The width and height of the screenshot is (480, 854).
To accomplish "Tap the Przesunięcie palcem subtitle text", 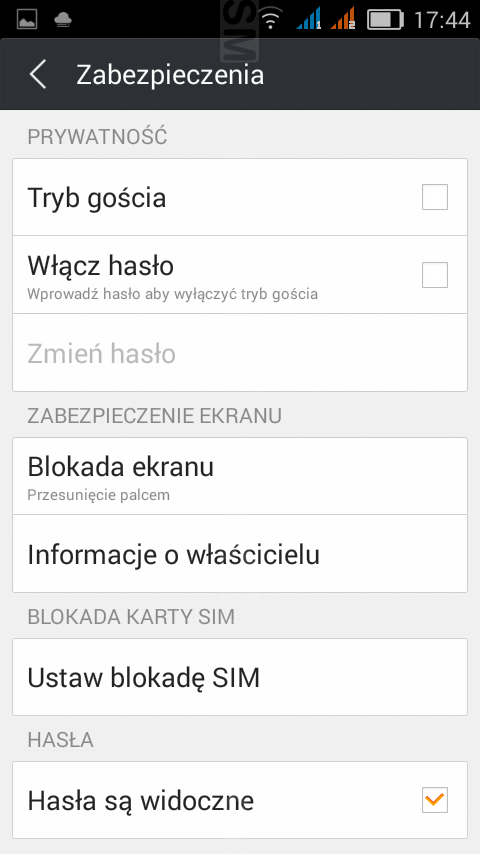I will click(x=99, y=495).
